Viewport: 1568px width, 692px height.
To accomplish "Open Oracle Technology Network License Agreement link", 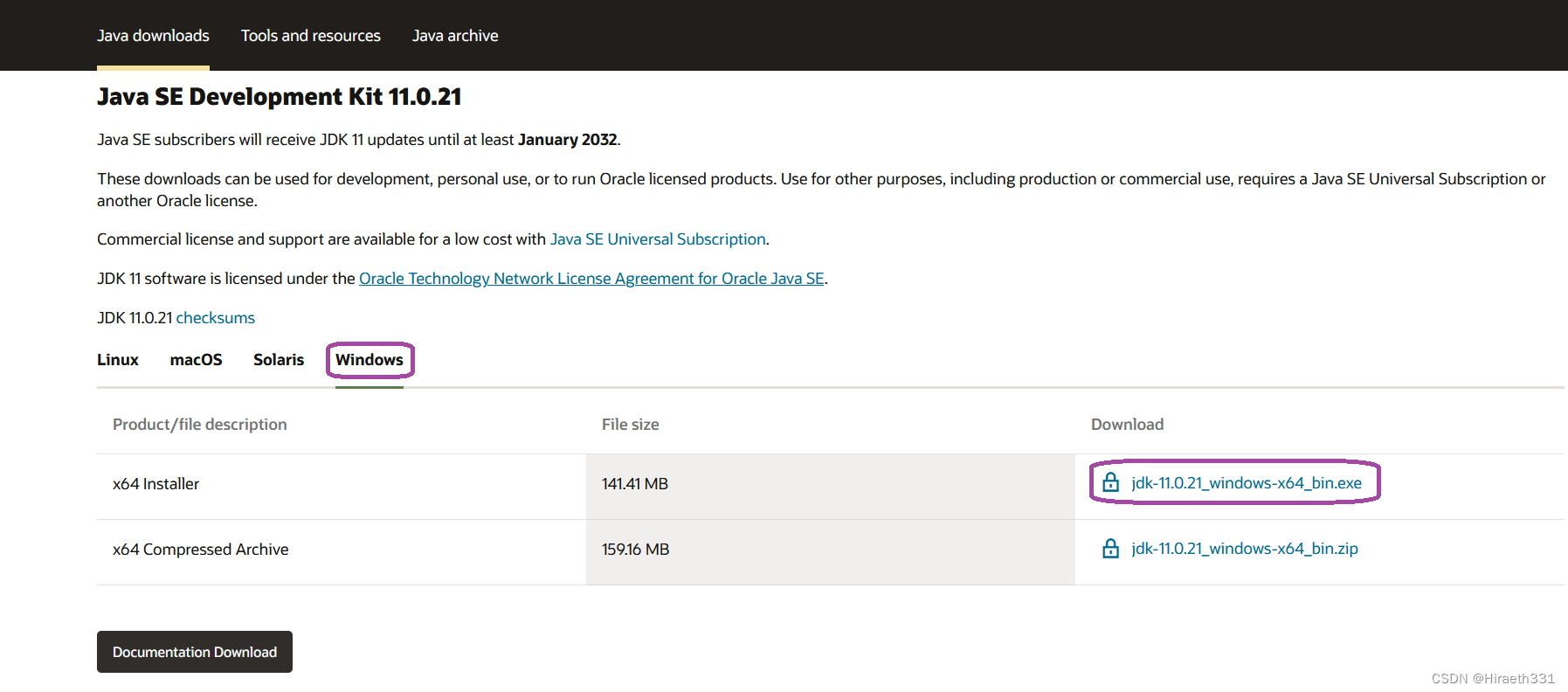I will tap(591, 279).
